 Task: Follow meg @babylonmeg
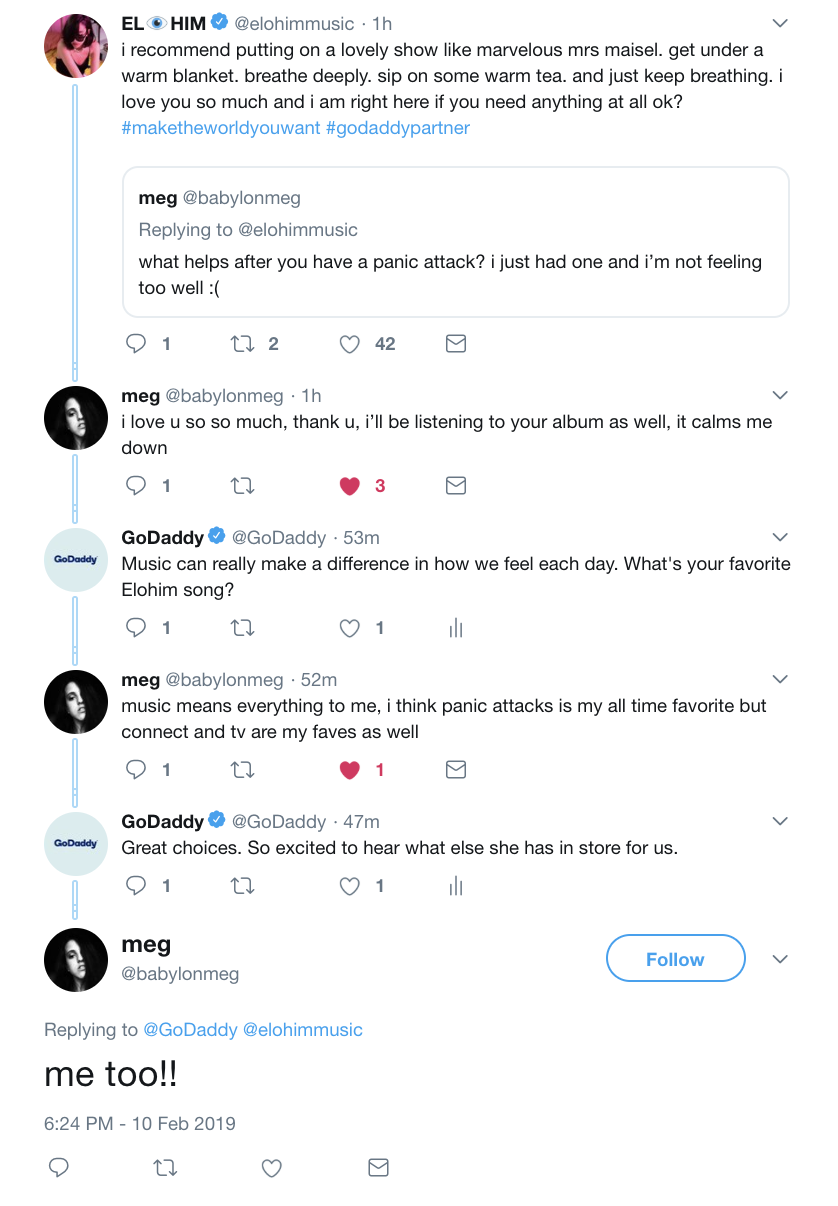click(x=675, y=959)
